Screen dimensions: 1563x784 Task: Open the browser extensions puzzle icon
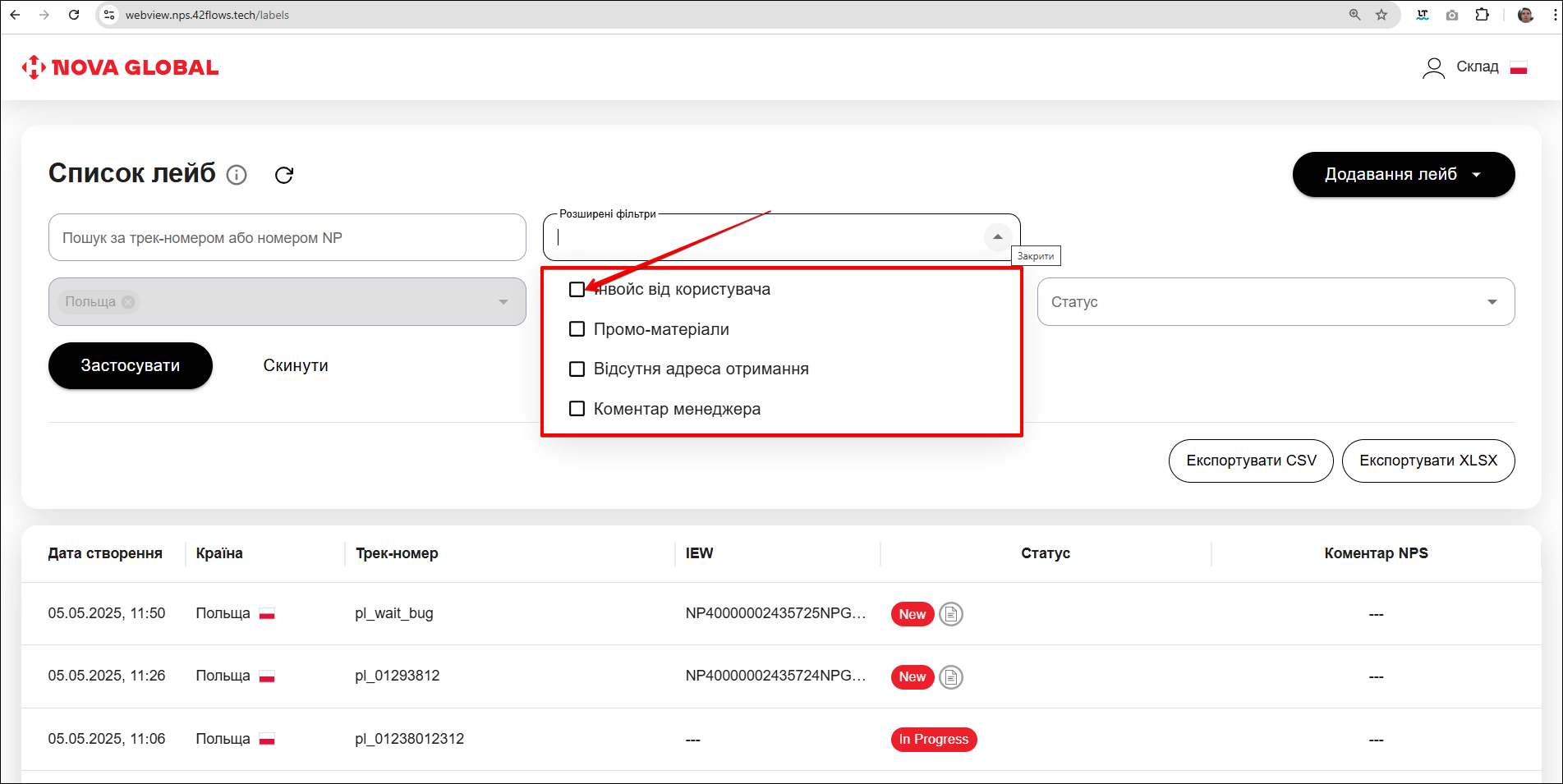pyautogui.click(x=1482, y=15)
